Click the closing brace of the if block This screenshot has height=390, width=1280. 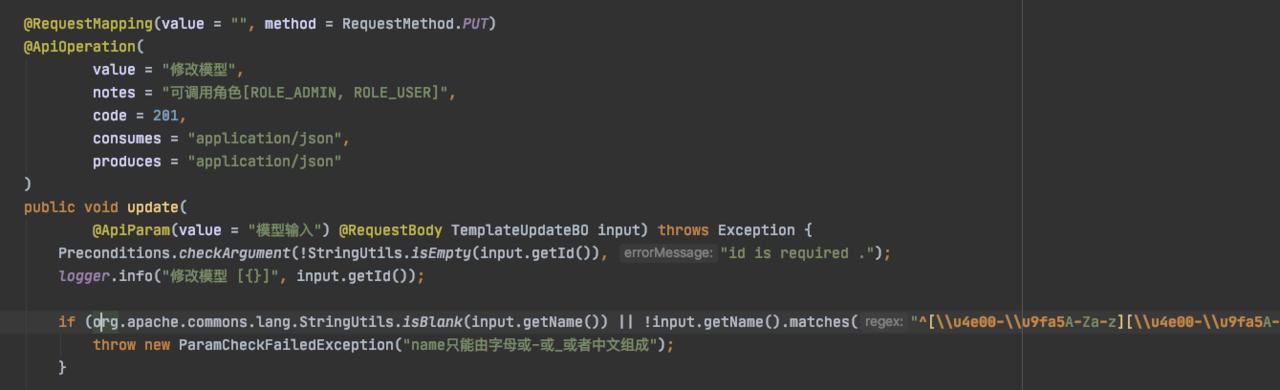pos(62,368)
